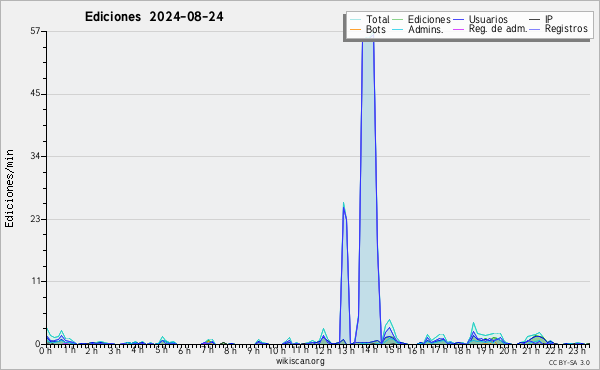The image size is (600, 370).
Task: Select the 'Ediciones' legend entry
Action: 429,19
